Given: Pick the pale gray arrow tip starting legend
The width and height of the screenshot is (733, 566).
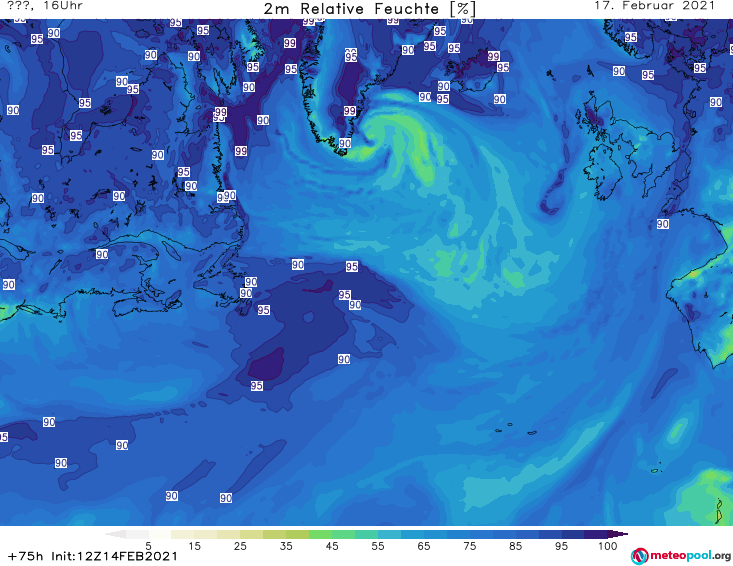Looking at the screenshot, I should click(115, 534).
